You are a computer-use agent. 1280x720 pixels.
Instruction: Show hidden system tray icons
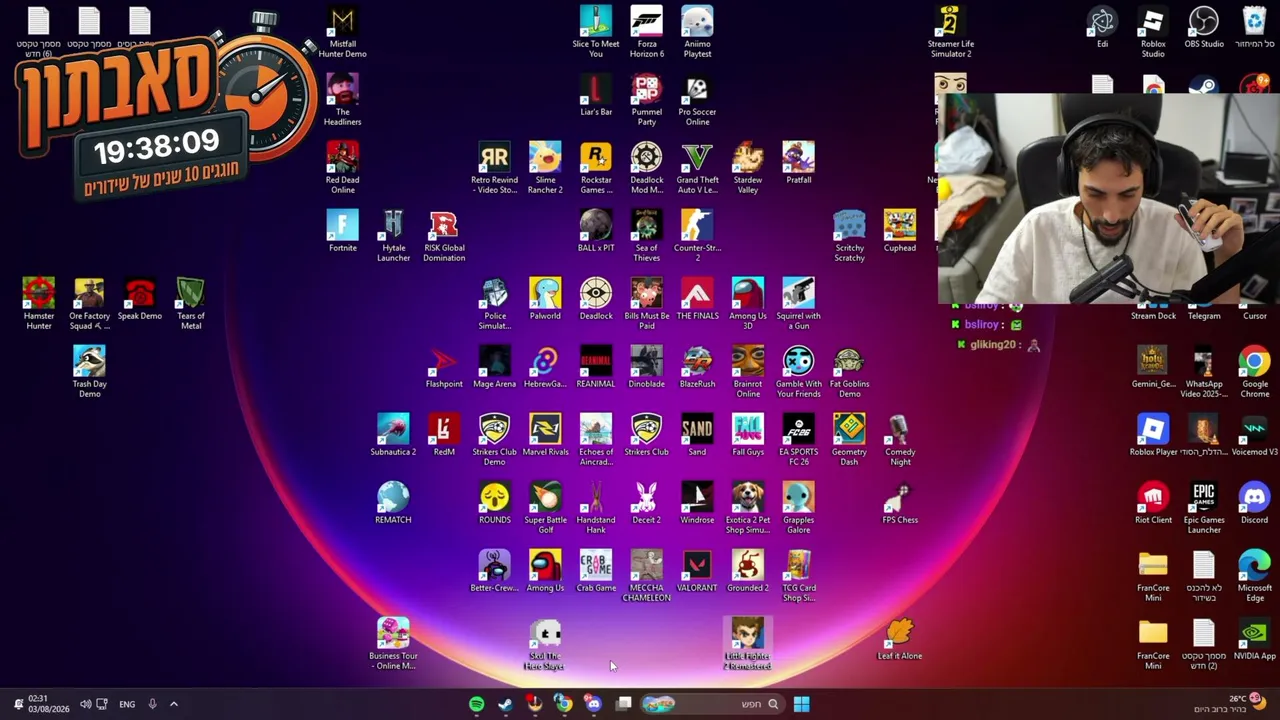click(173, 704)
